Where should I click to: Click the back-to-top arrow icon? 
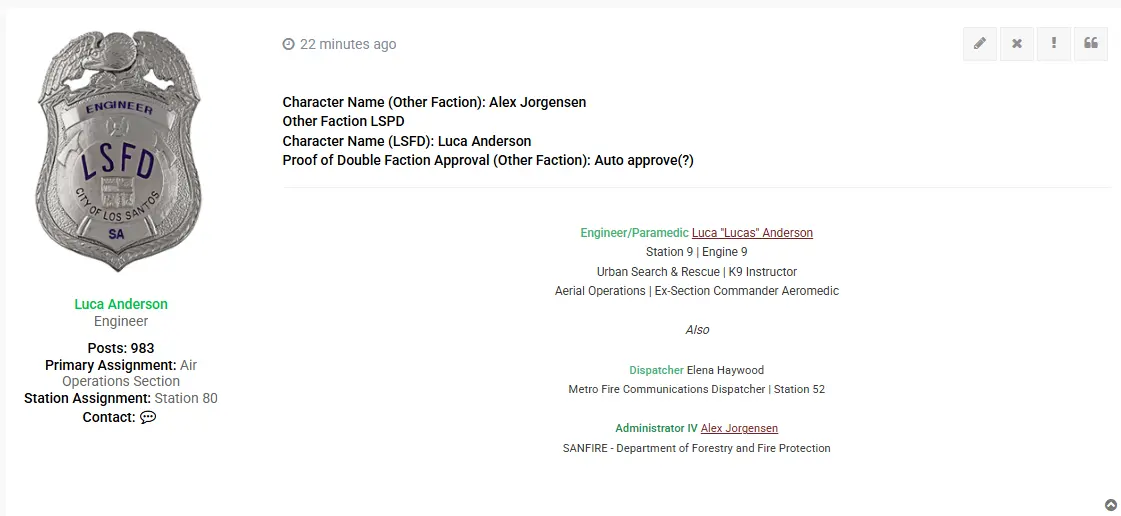[x=1111, y=505]
